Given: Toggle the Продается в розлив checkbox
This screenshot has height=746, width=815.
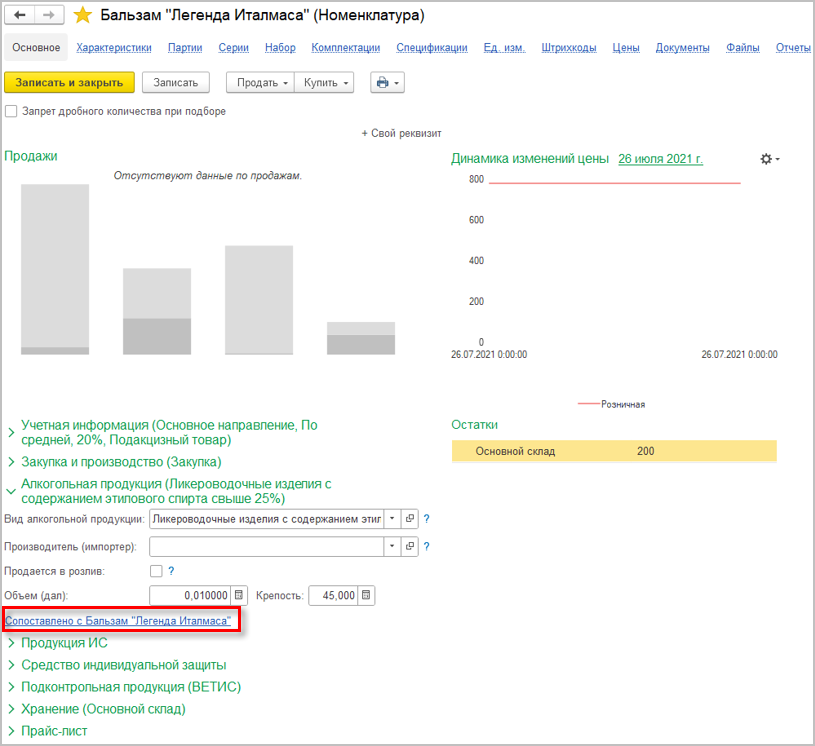Looking at the screenshot, I should [x=155, y=571].
